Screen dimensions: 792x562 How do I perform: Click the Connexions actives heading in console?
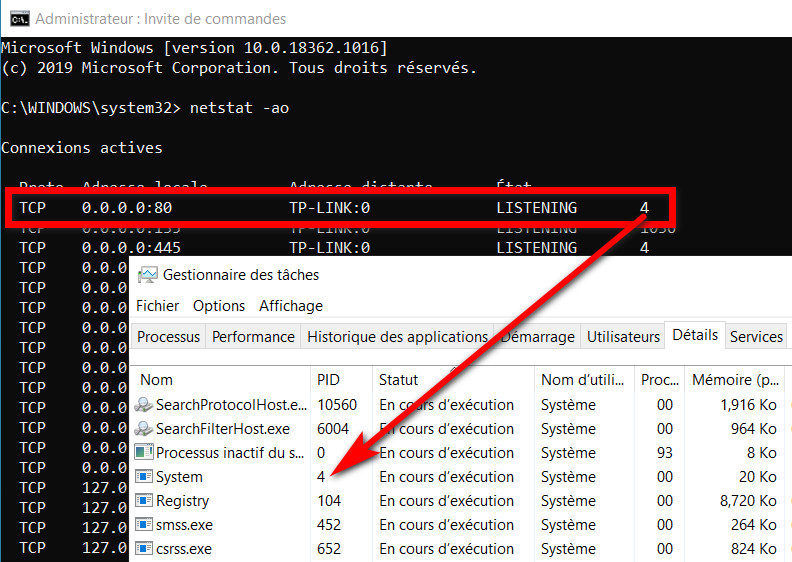(82, 148)
